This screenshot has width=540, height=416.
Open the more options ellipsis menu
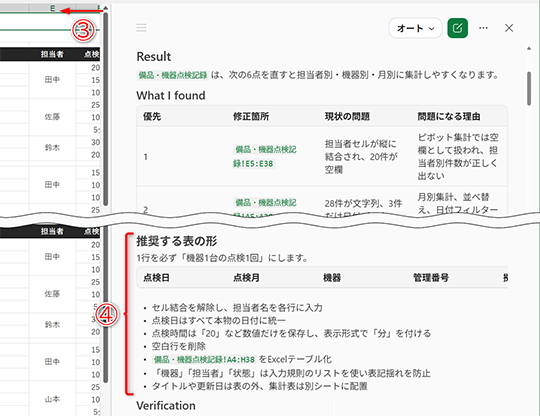tap(483, 28)
